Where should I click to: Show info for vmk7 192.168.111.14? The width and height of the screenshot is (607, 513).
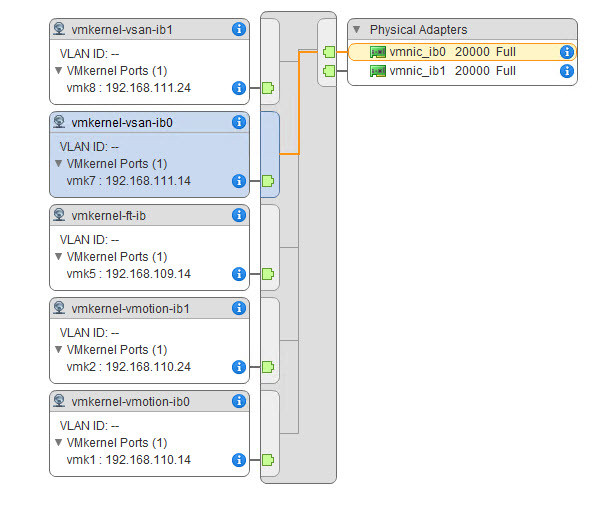pyautogui.click(x=238, y=181)
